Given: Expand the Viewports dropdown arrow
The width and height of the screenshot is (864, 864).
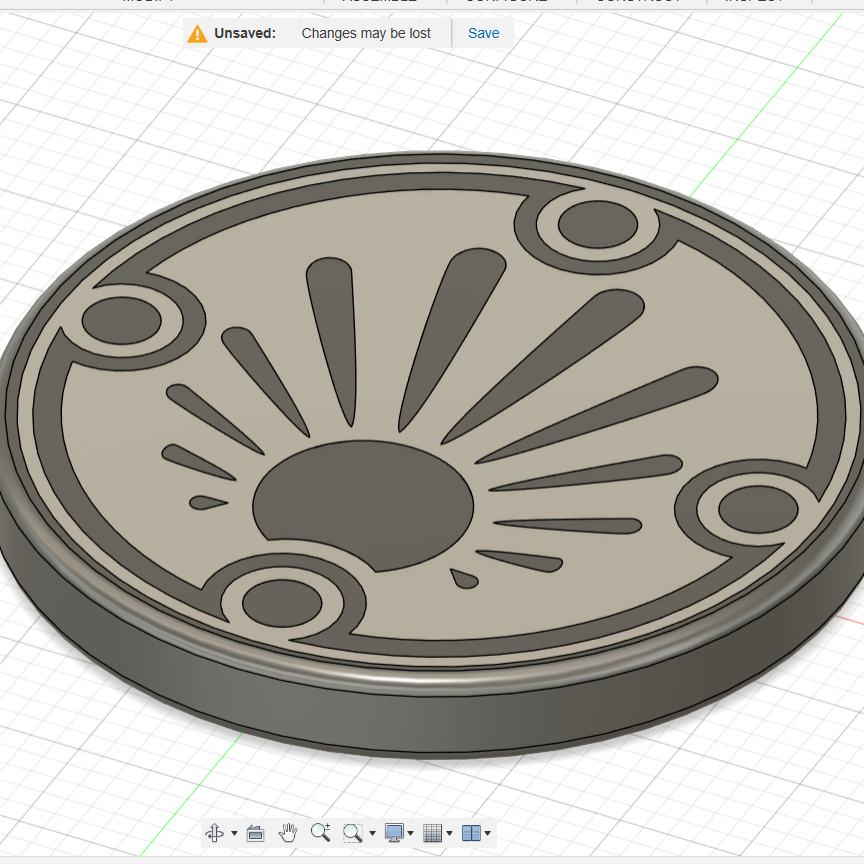Looking at the screenshot, I should (488, 833).
